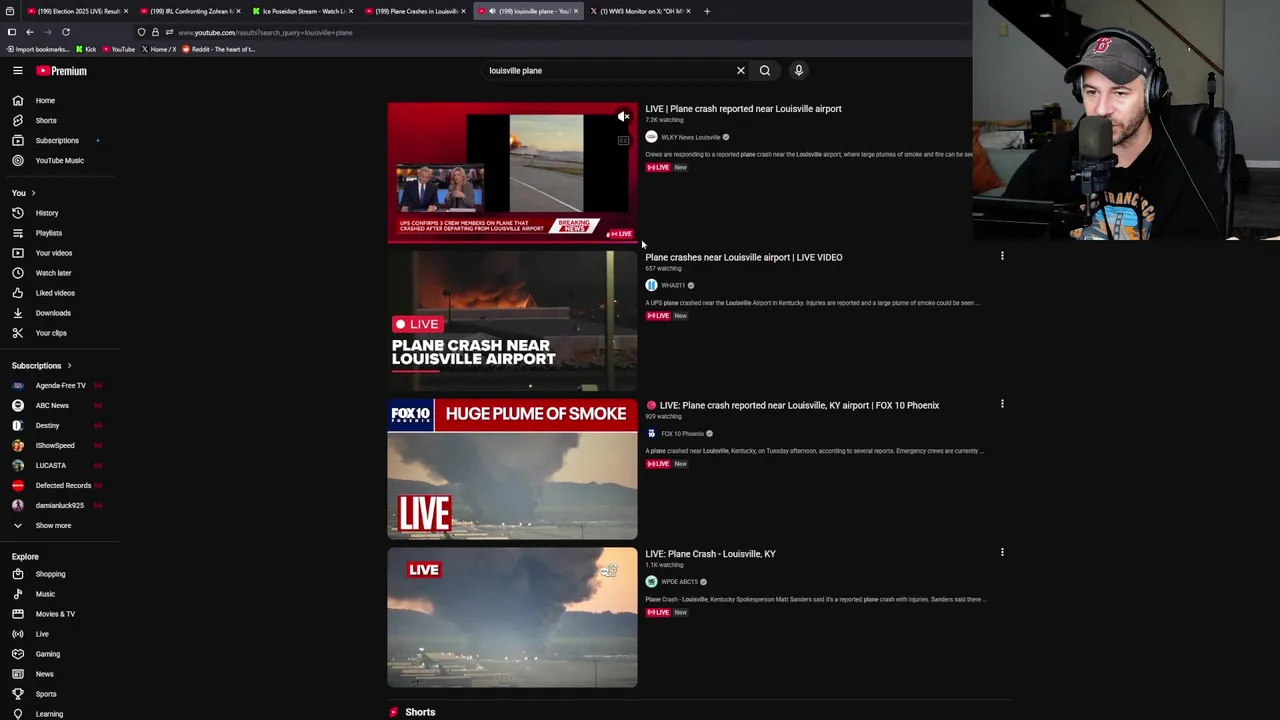1280x720 pixels.
Task: Toggle closed captions on WLKY preview
Action: 623,141
